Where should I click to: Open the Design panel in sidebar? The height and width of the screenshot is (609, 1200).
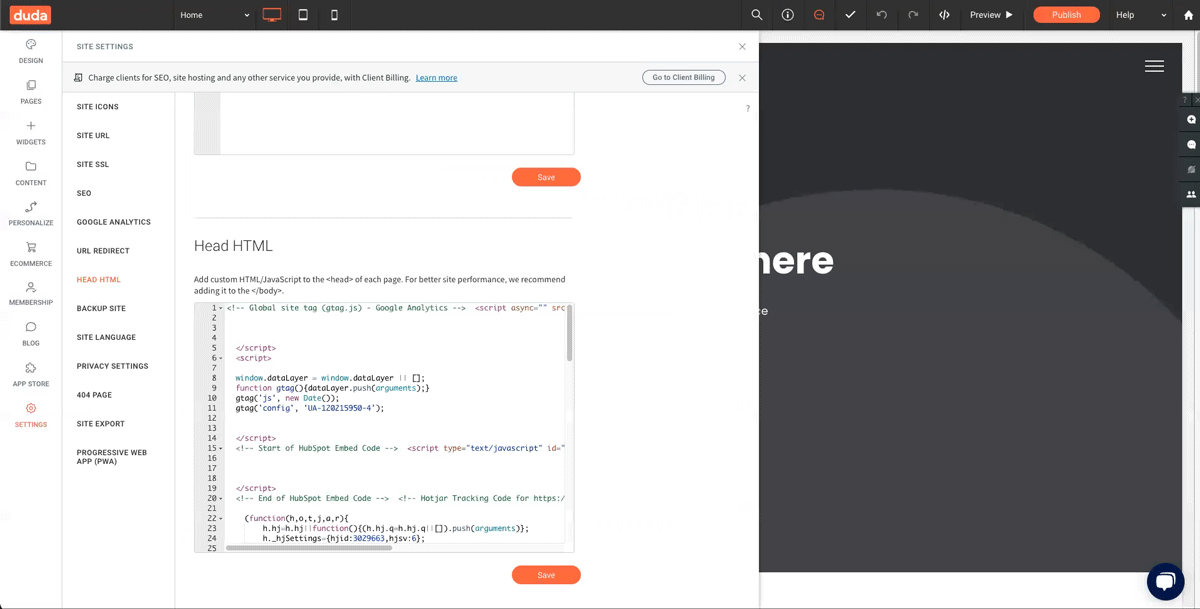(31, 51)
